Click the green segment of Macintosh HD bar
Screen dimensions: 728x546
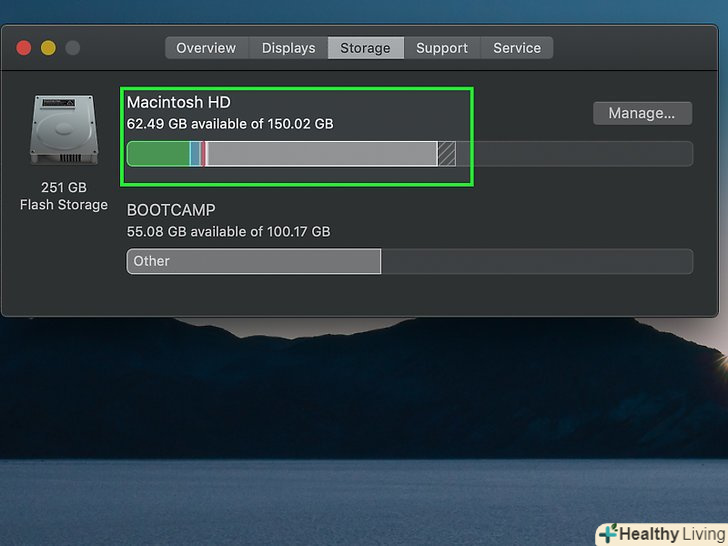[158, 154]
